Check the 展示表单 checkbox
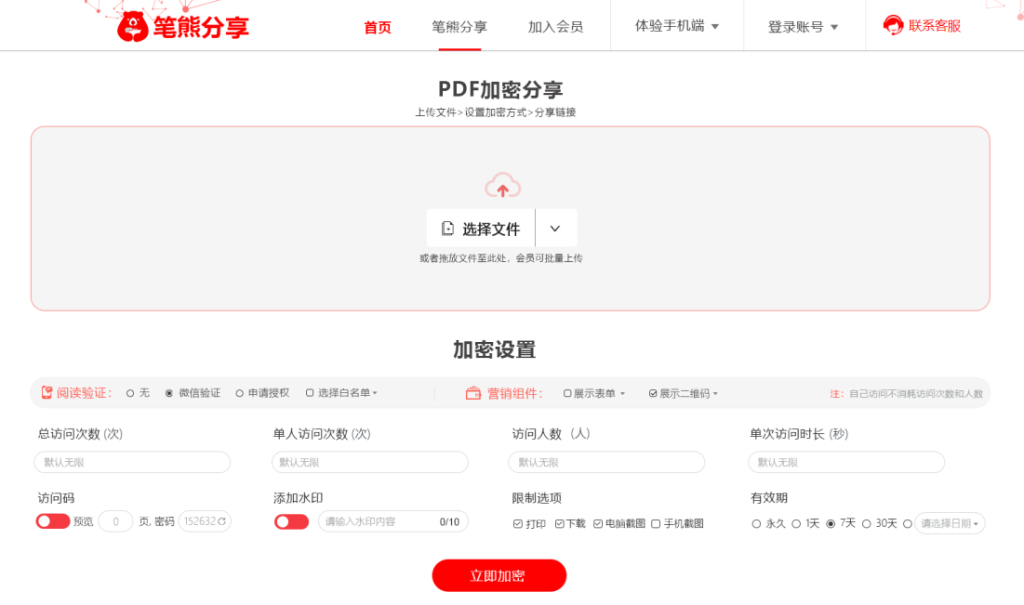 (x=568, y=393)
